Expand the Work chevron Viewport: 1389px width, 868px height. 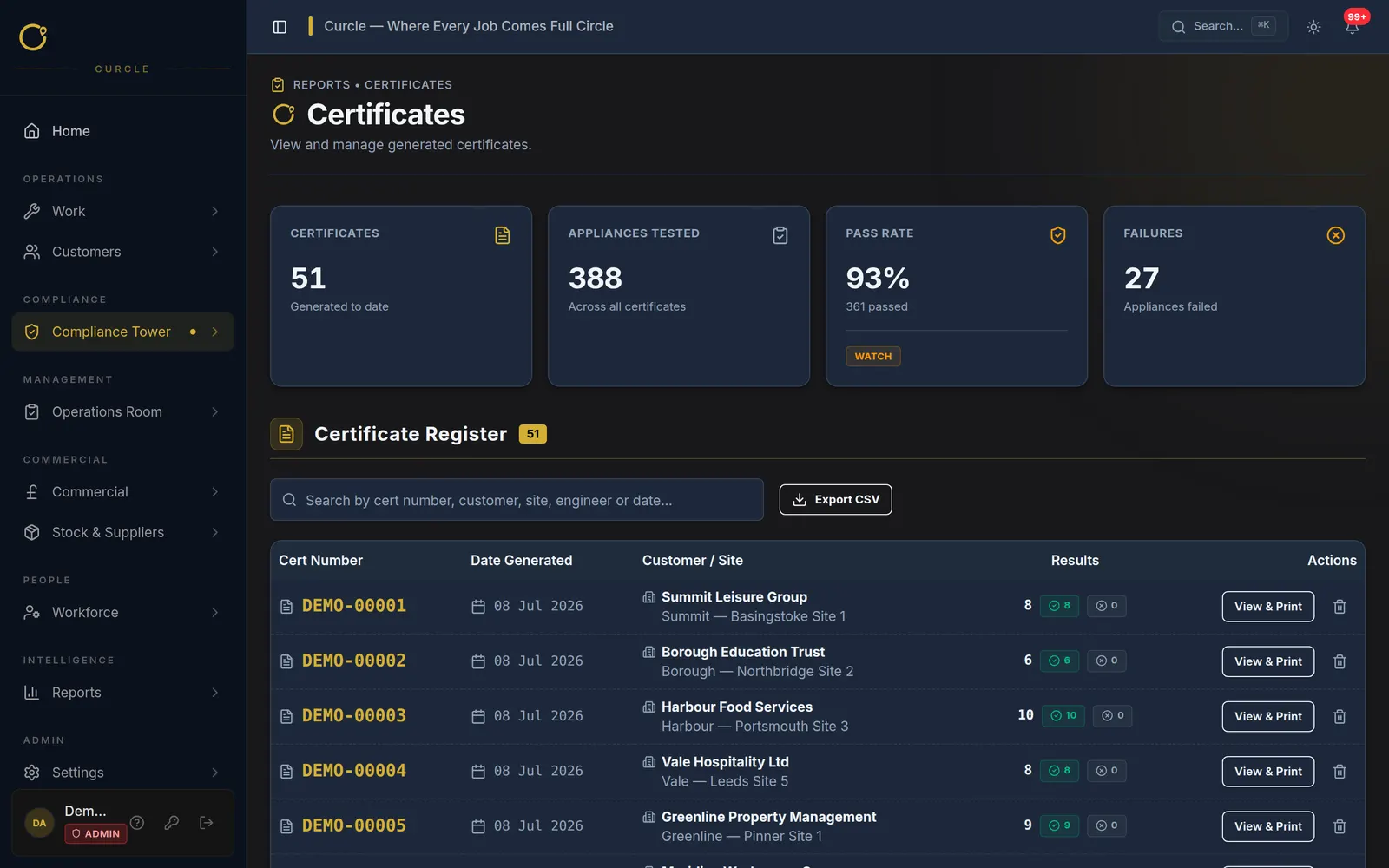[x=214, y=211]
